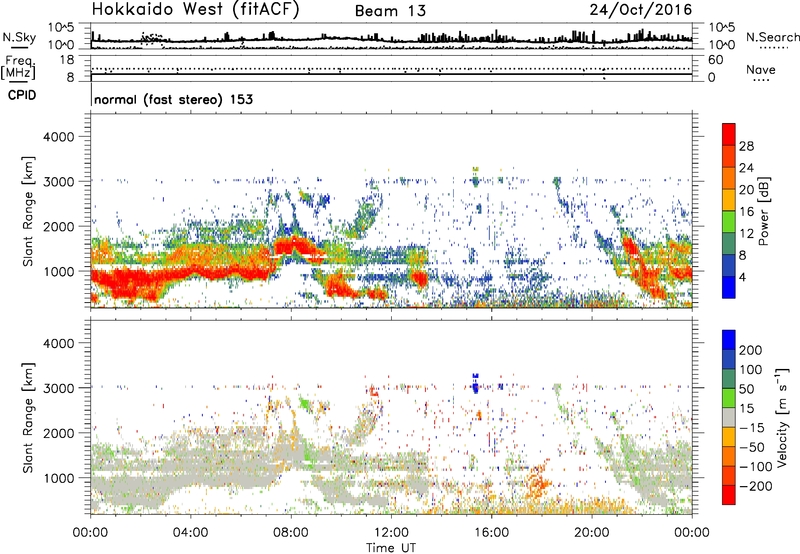Click the date '24/Oct/2016'
Image resolution: width=800 pixels, height=554 pixels.
641,10
